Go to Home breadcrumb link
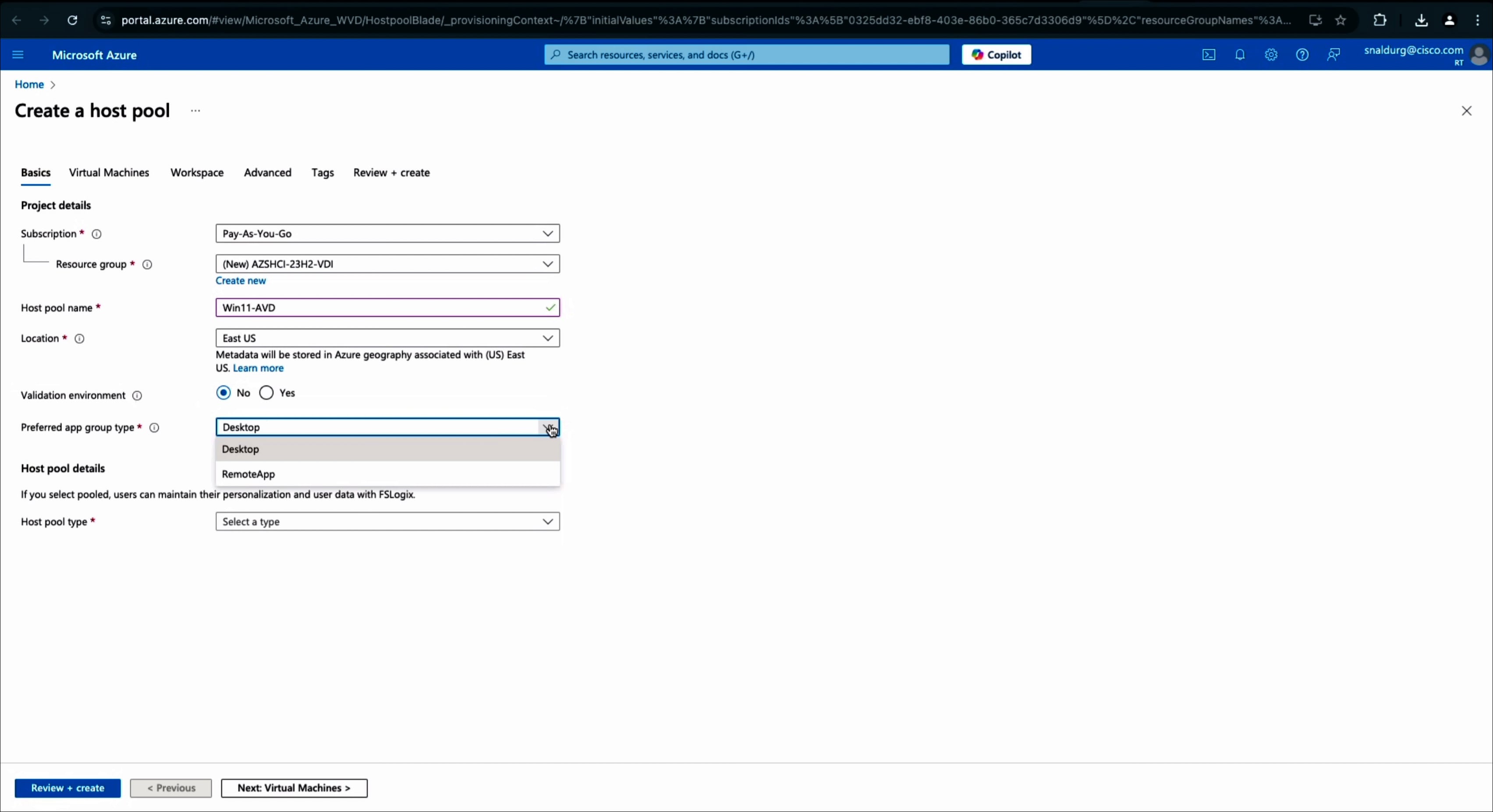1493x812 pixels. click(29, 84)
